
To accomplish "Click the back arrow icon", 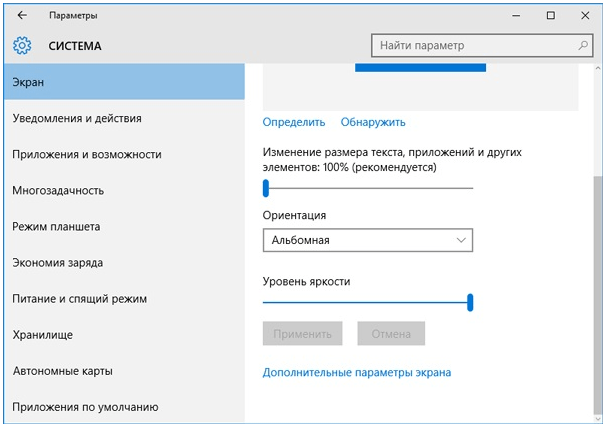I will pos(22,15).
